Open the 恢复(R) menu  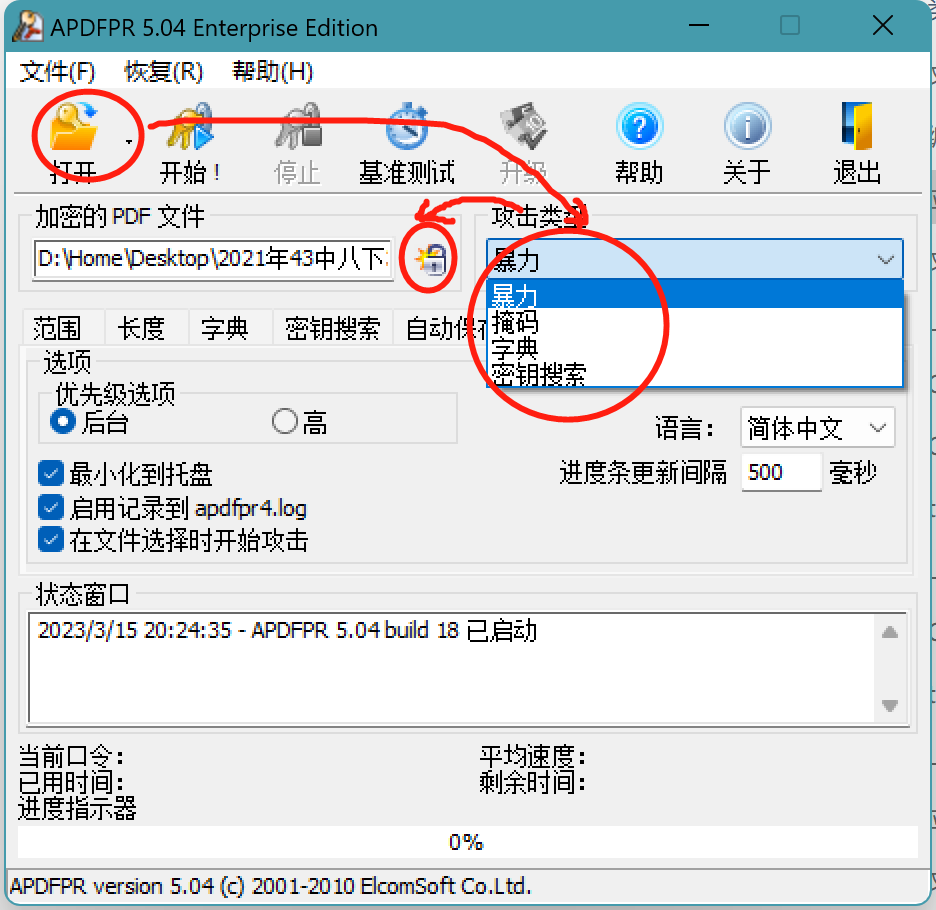pos(164,72)
